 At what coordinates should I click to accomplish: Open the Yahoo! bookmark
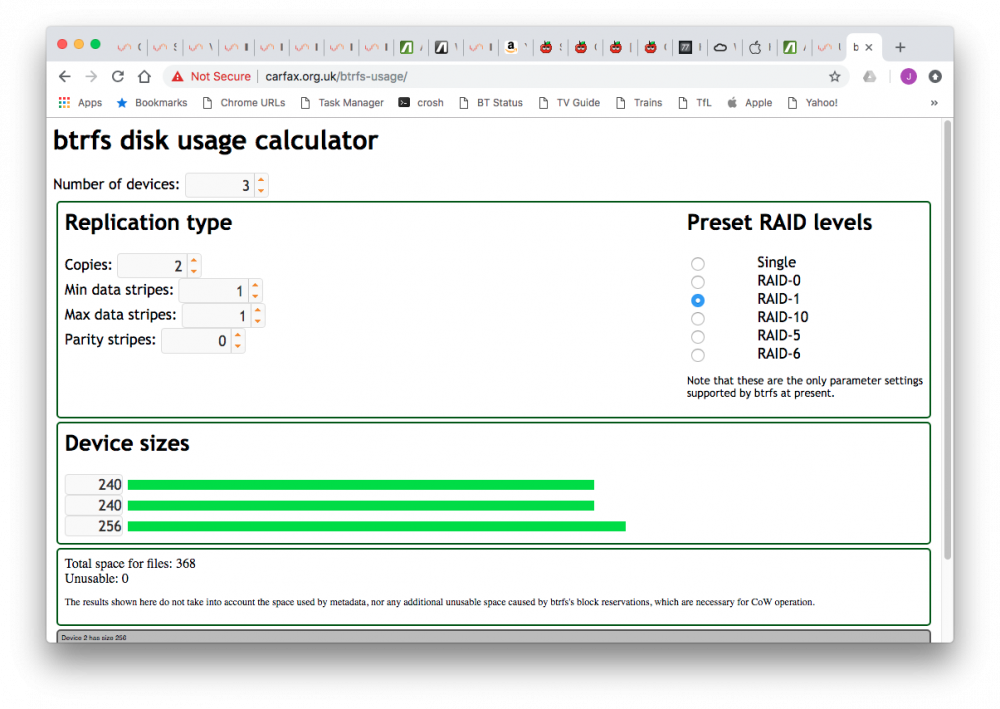click(x=812, y=103)
